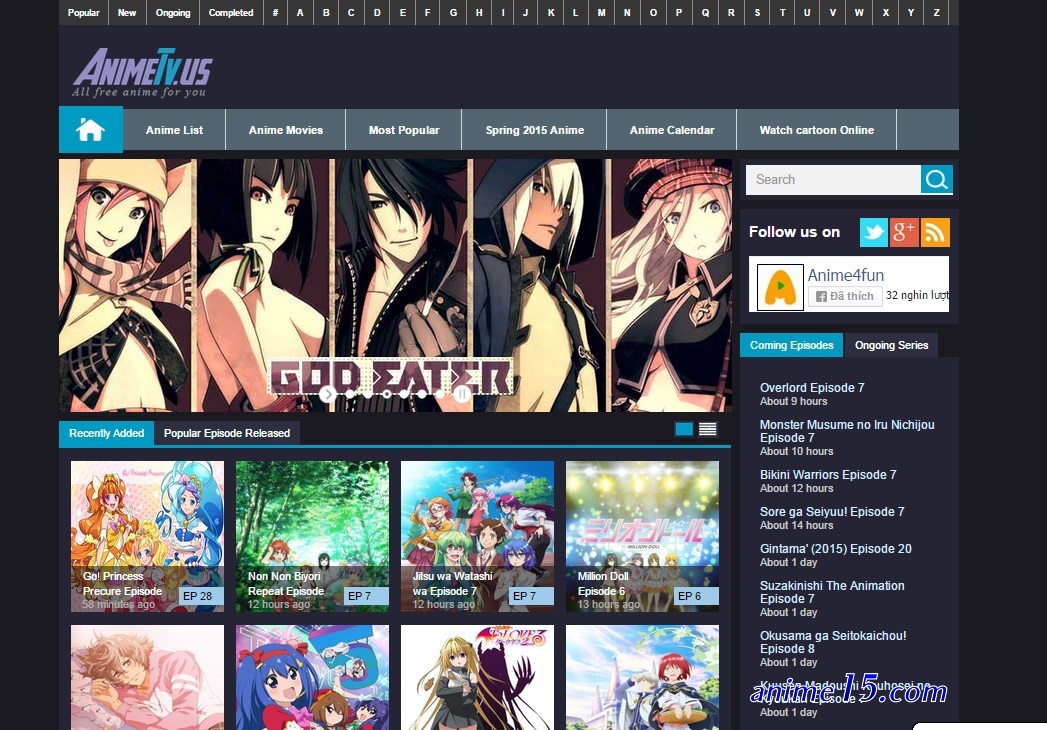Viewport: 1047px width, 730px height.
Task: Browse anime starting with letter K
Action: (551, 13)
